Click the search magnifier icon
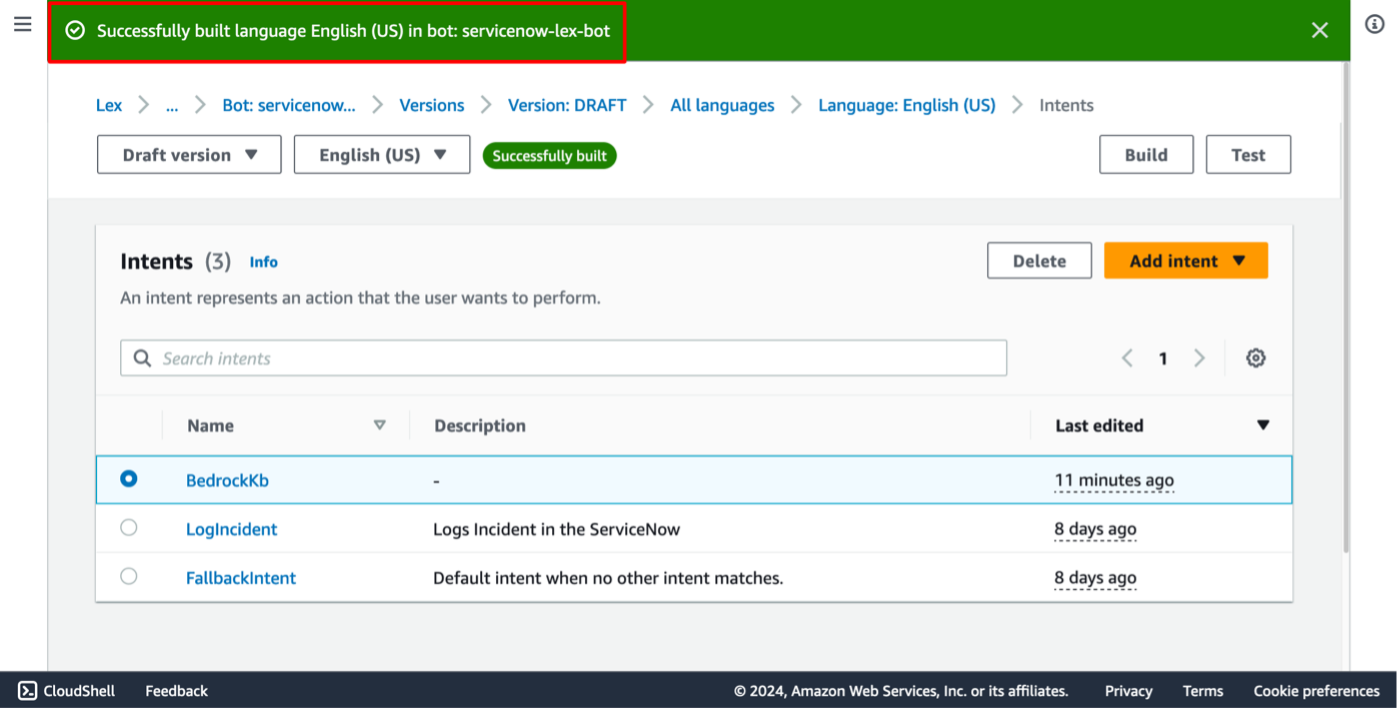1399x711 pixels. pyautogui.click(x=142, y=358)
